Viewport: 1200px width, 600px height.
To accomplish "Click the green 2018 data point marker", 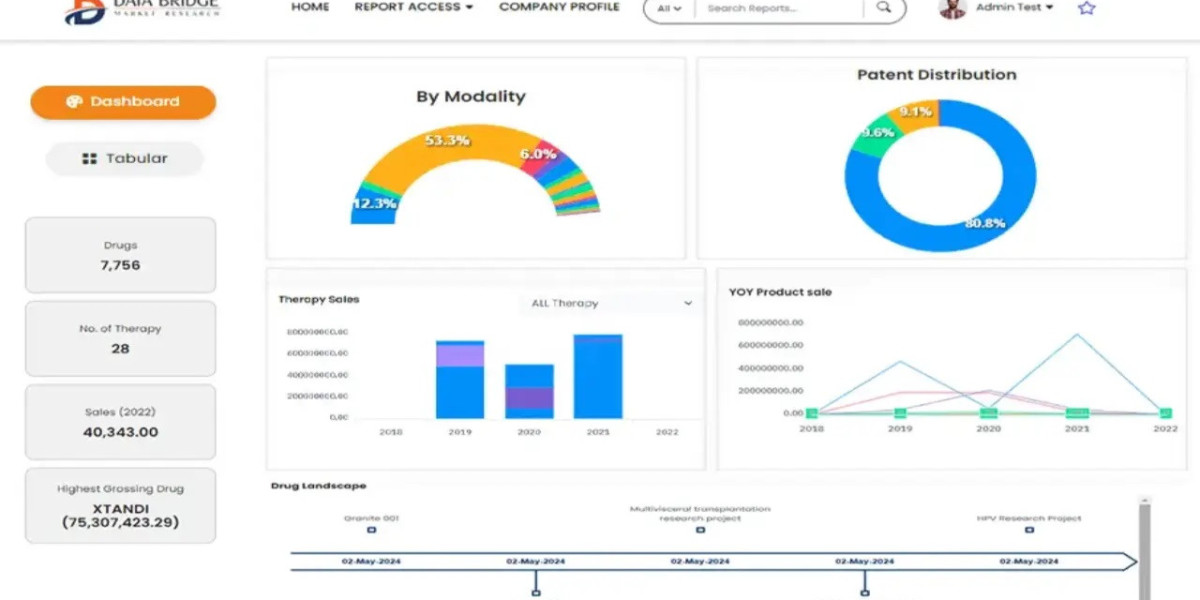I will coord(812,413).
